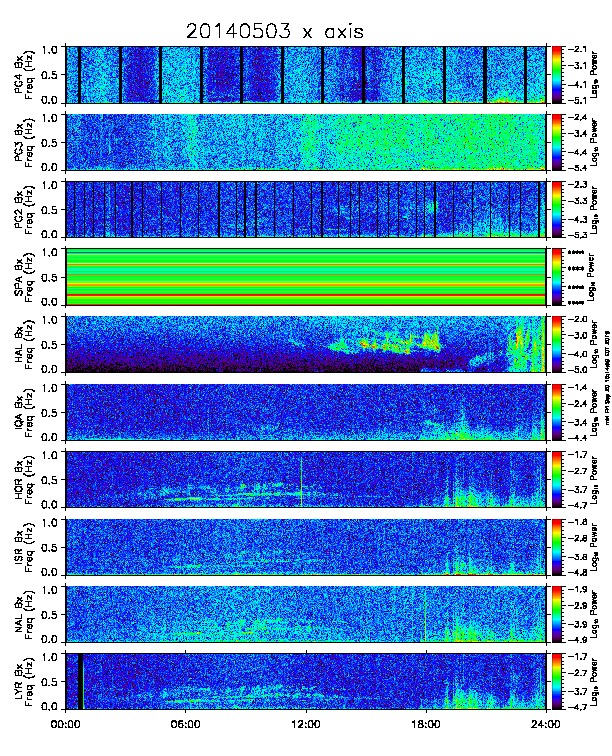The width and height of the screenshot is (612, 756).
Task: Open the IQA spectrogram panel
Action: (306, 412)
